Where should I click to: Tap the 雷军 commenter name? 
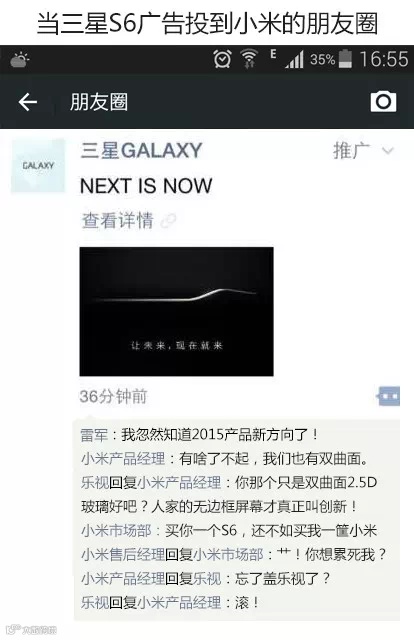tap(94, 435)
